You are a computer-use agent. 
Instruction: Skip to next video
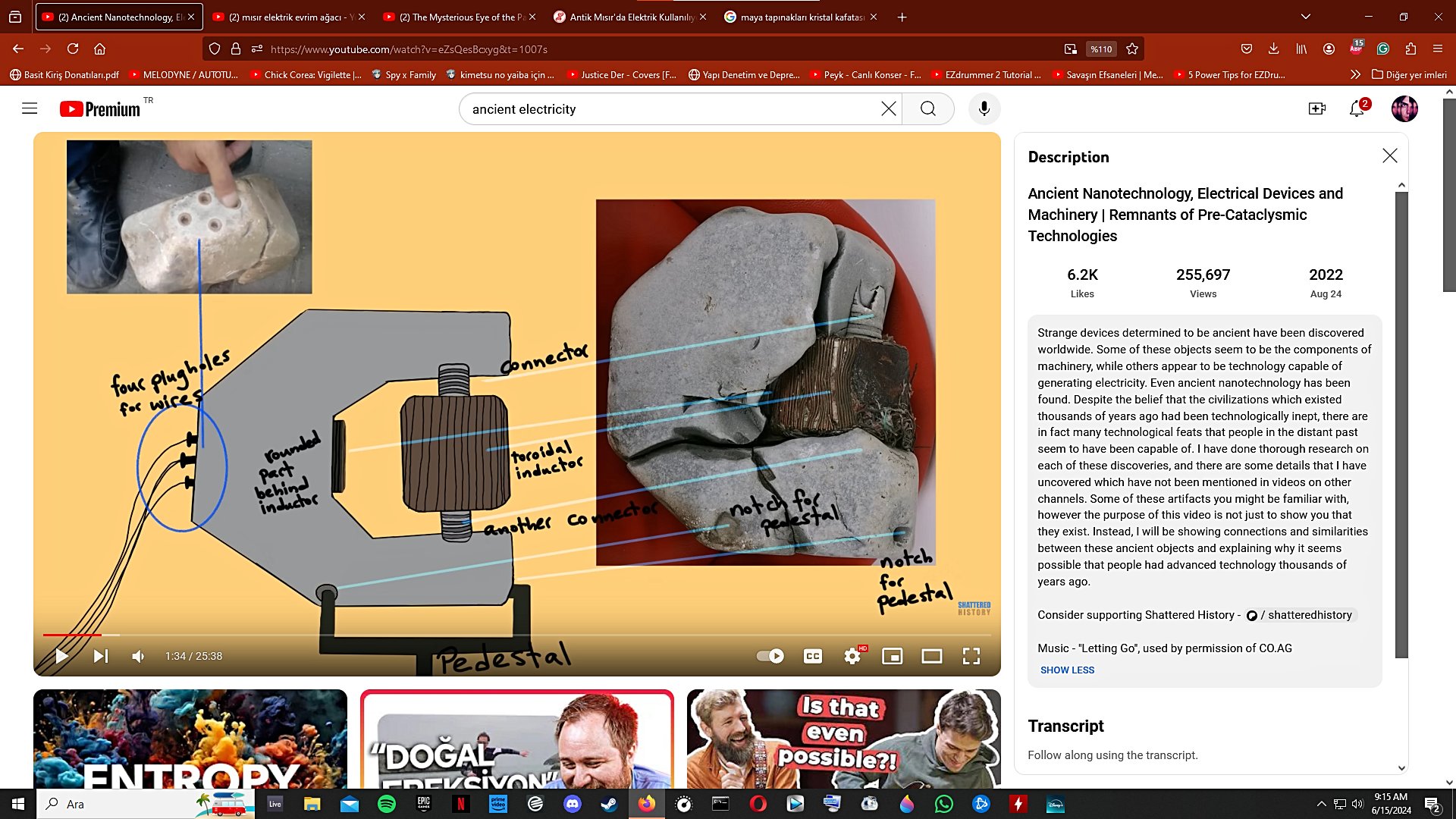(x=101, y=656)
